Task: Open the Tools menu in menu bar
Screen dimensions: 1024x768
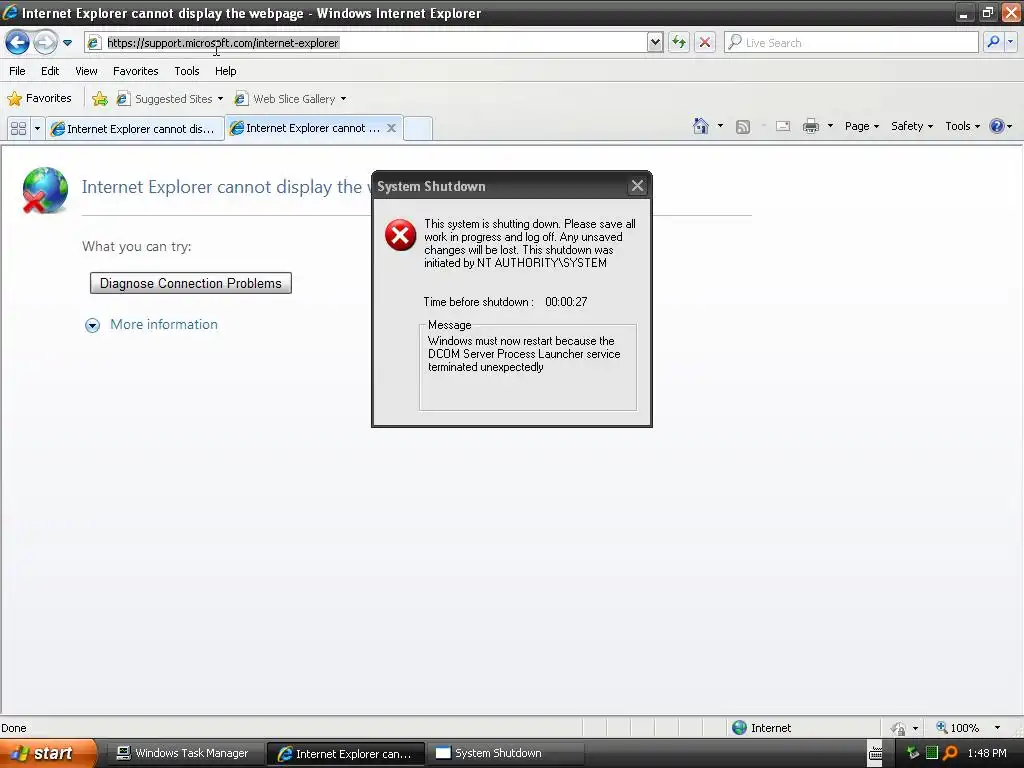Action: tap(187, 71)
